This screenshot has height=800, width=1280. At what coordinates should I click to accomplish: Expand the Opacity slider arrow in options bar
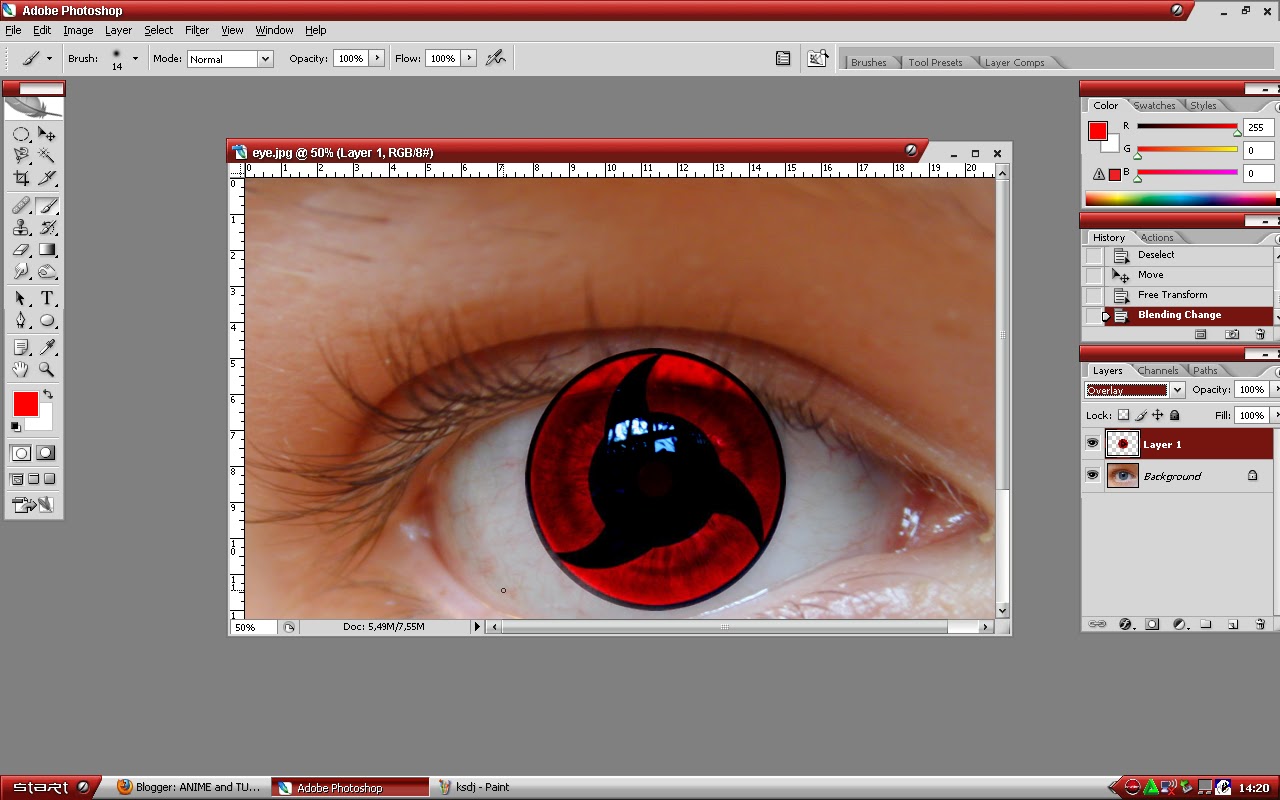pyautogui.click(x=377, y=58)
